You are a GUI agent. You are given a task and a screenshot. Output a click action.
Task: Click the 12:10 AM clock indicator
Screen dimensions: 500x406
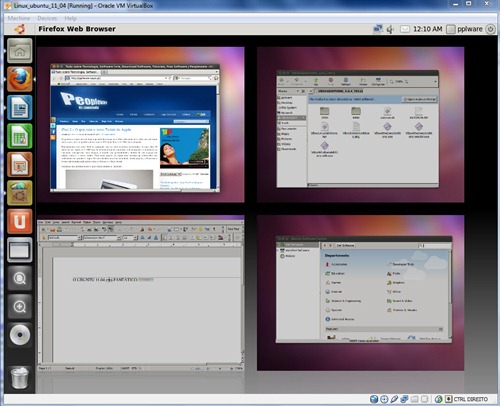[427, 29]
